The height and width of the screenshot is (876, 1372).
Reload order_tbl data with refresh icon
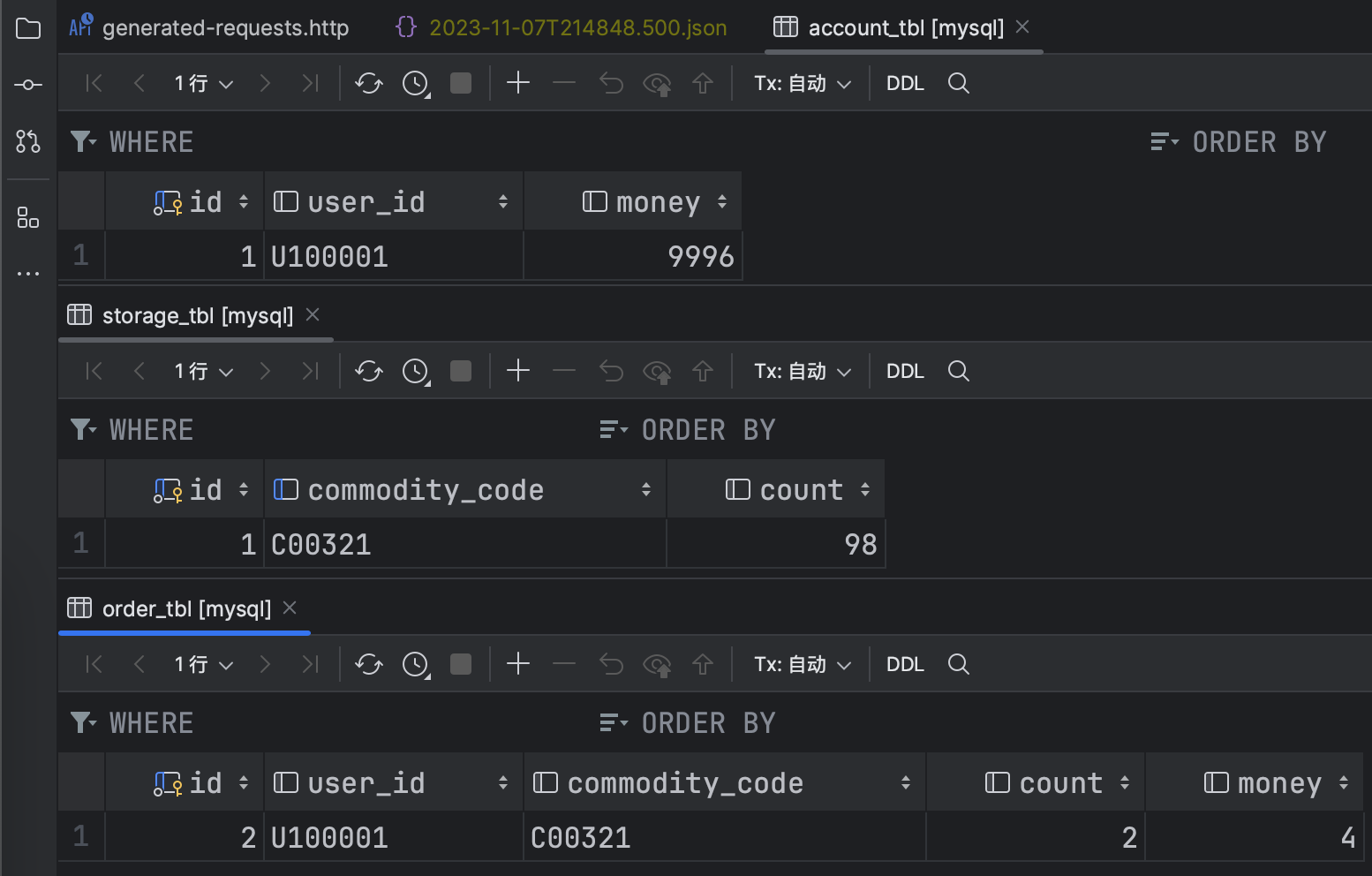[369, 664]
